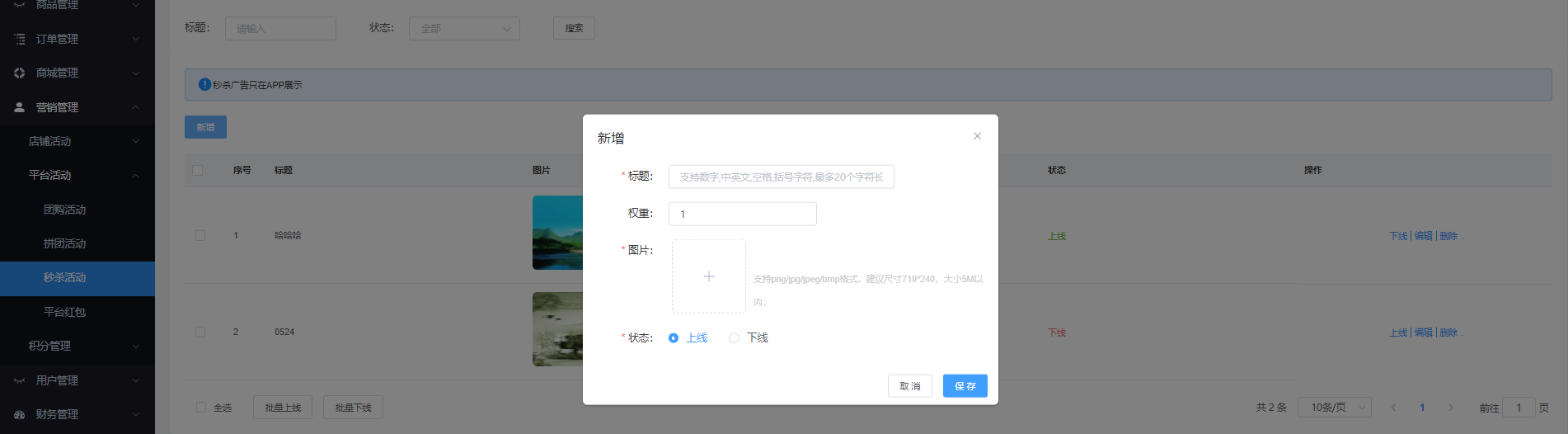Go to next page arrow in pagination
This screenshot has width=1568, height=434.
pyautogui.click(x=1451, y=408)
